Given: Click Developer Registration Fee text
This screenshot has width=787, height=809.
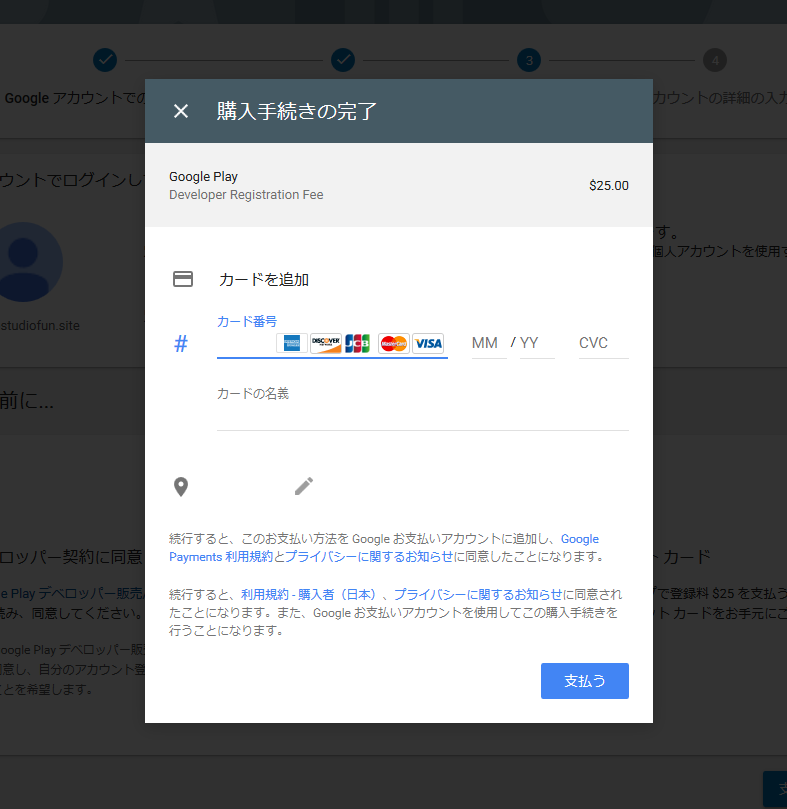Looking at the screenshot, I should pyautogui.click(x=246, y=195).
